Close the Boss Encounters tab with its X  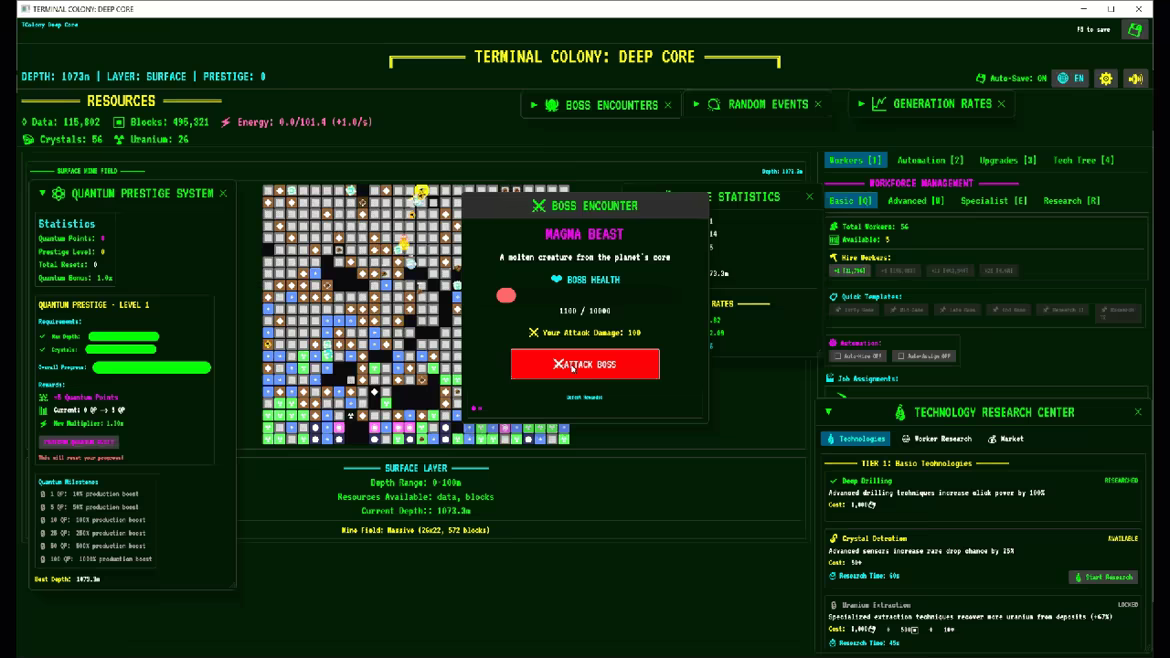(668, 105)
